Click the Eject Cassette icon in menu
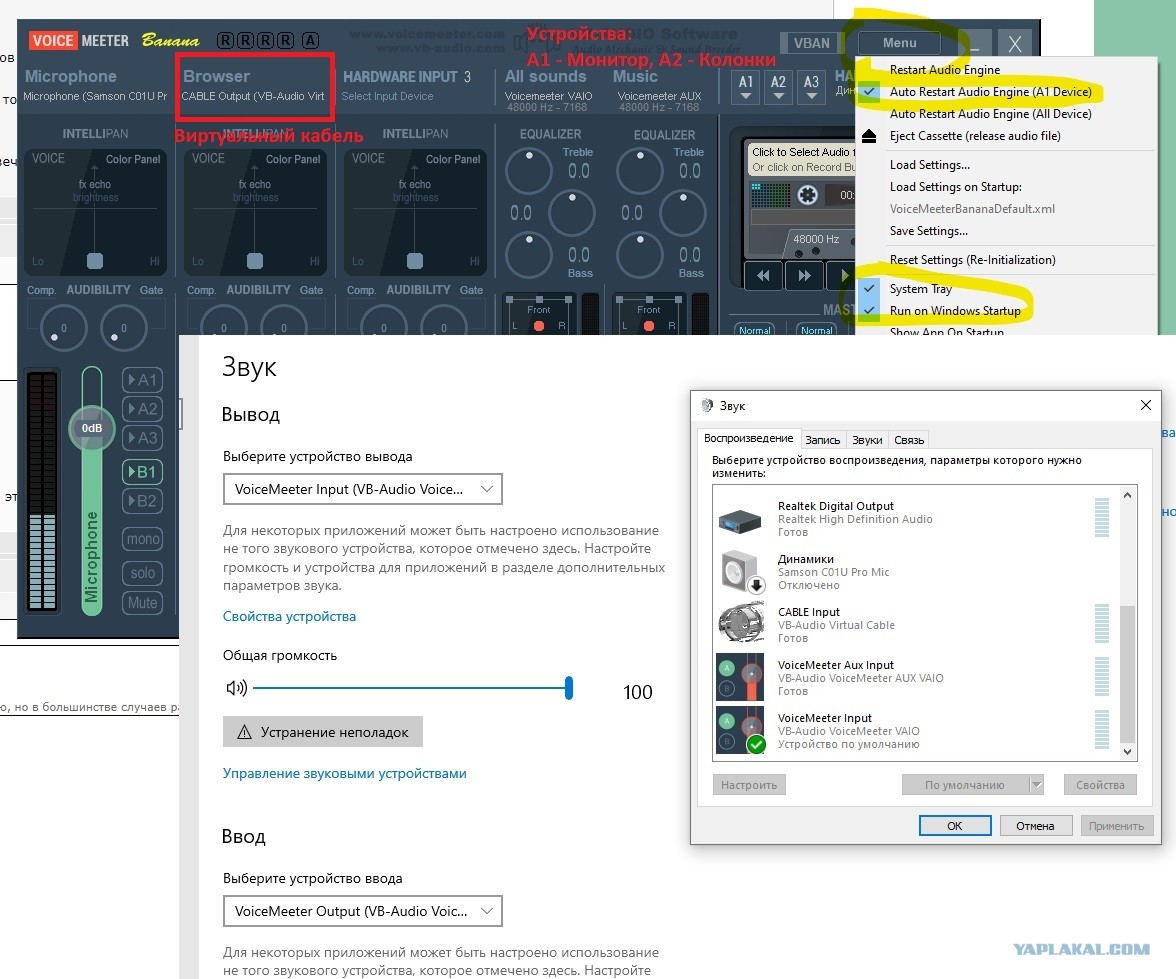The height and width of the screenshot is (979, 1176). [x=868, y=136]
